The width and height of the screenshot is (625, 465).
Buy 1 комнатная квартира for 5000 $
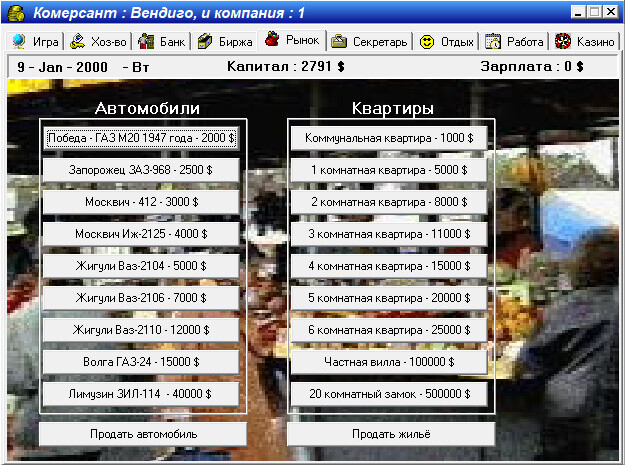[x=389, y=170]
